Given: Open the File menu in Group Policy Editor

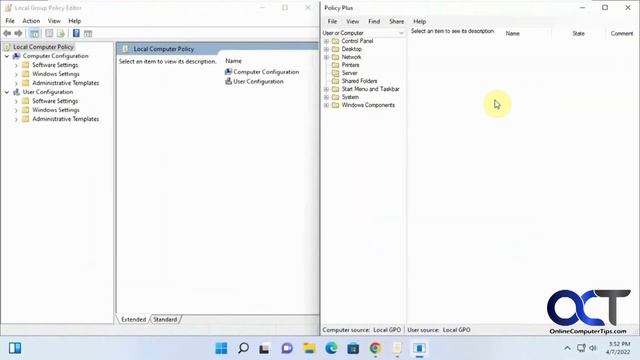Looking at the screenshot, I should [10, 21].
